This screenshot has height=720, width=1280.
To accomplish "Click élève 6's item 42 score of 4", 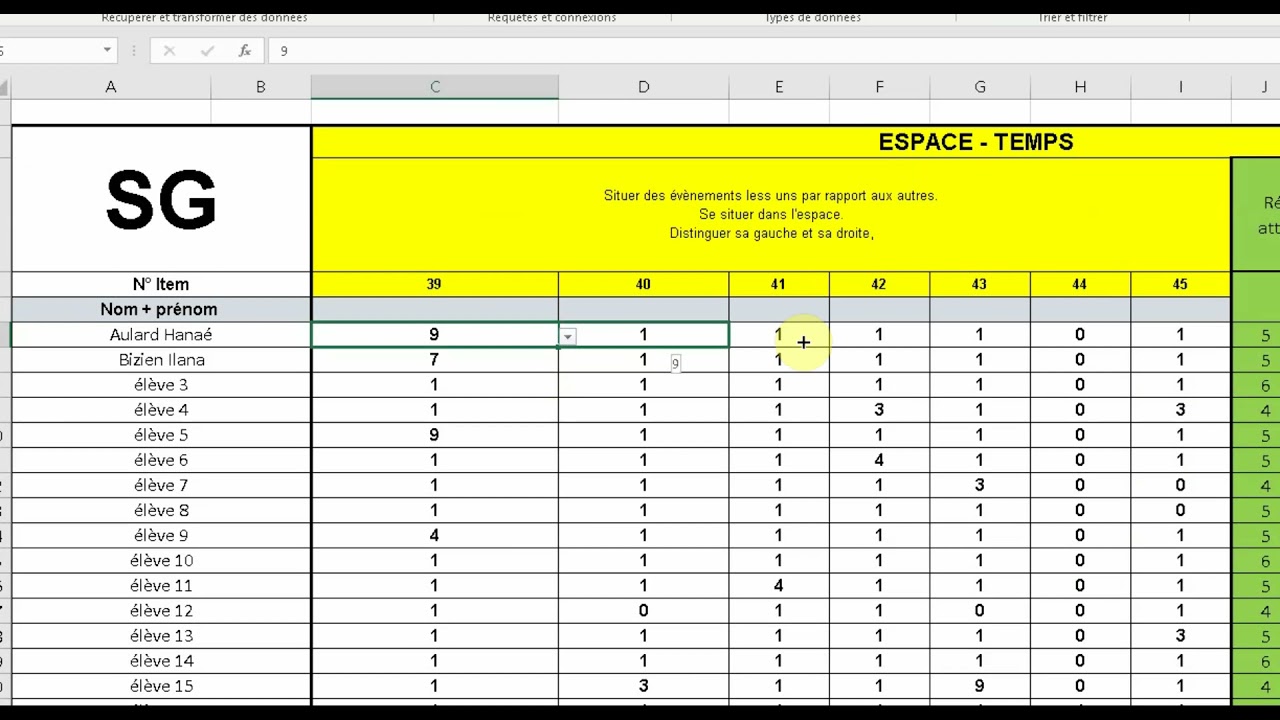I will [880, 460].
